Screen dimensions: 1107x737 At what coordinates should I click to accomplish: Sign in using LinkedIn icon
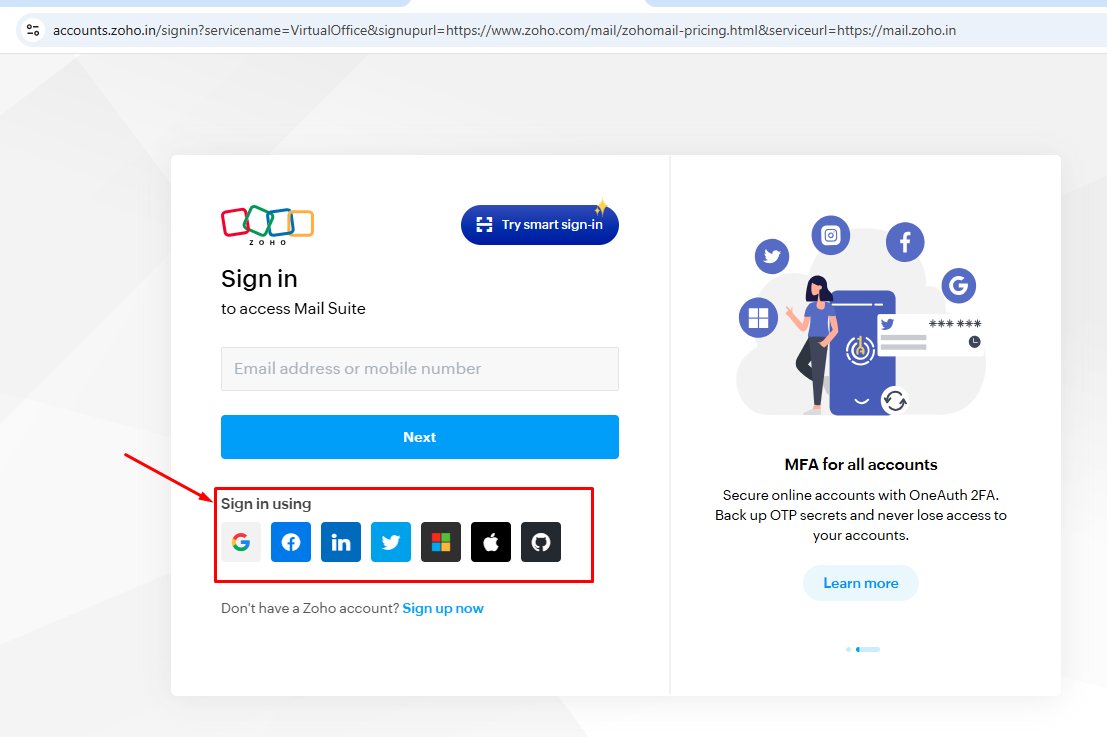click(341, 542)
